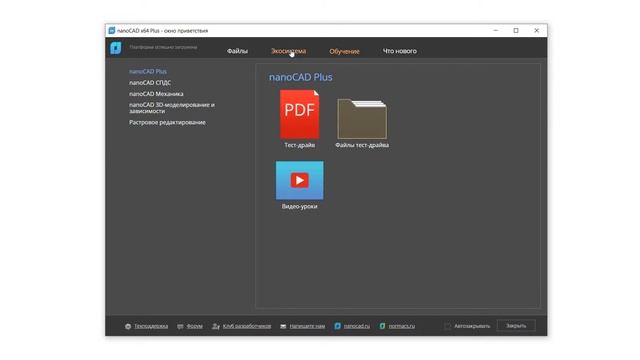This screenshot has width=640, height=360.
Task: Open the Форум link
Action: coord(194,326)
